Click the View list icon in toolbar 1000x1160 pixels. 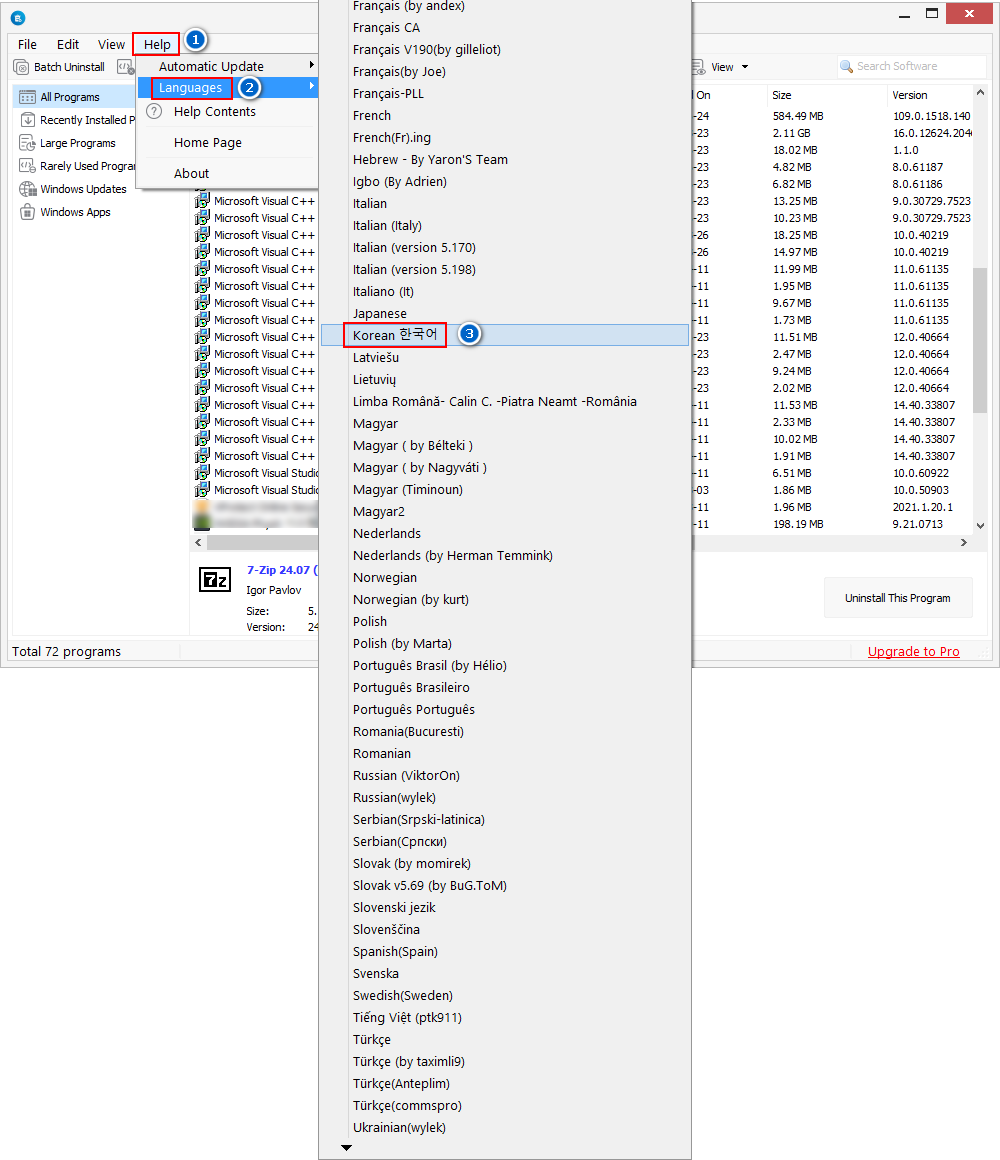pos(698,67)
